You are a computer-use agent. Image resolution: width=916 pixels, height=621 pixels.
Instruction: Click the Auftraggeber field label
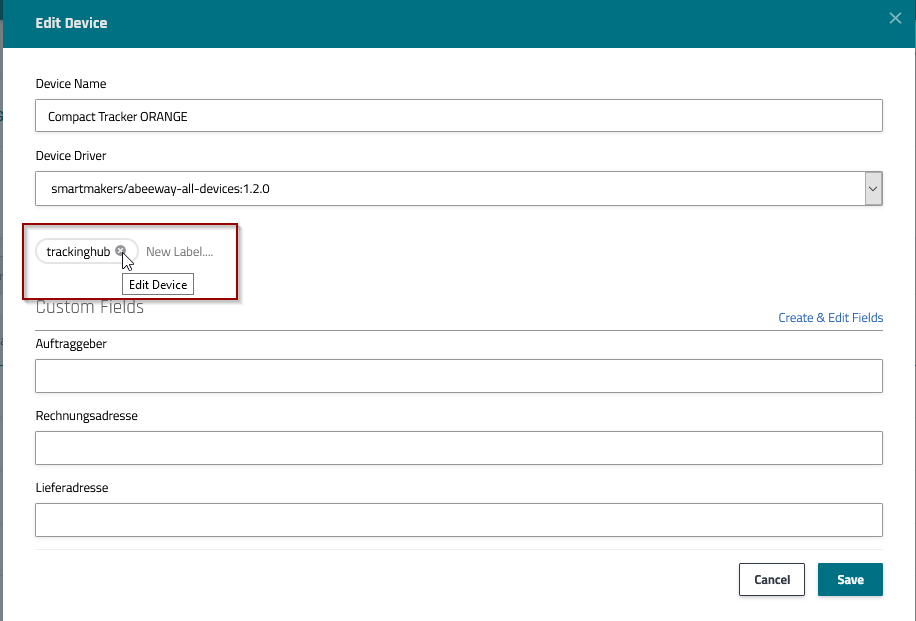tap(71, 344)
